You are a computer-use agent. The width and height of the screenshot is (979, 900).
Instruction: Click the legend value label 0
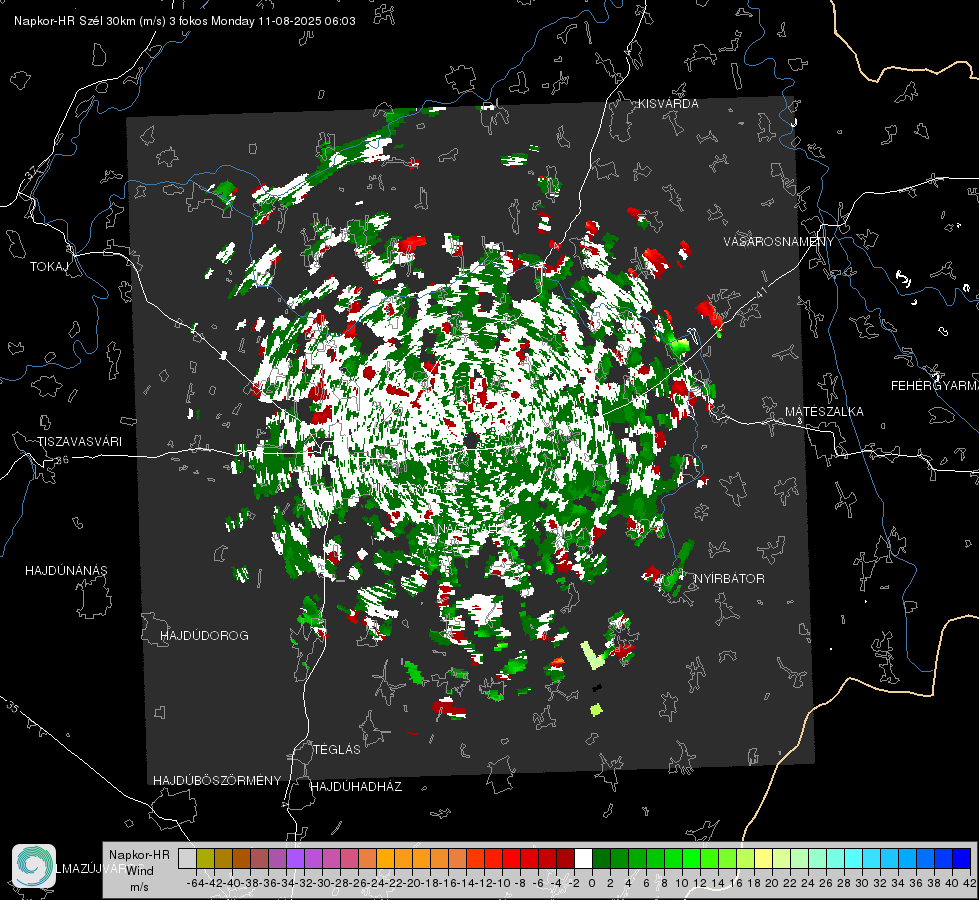(592, 883)
